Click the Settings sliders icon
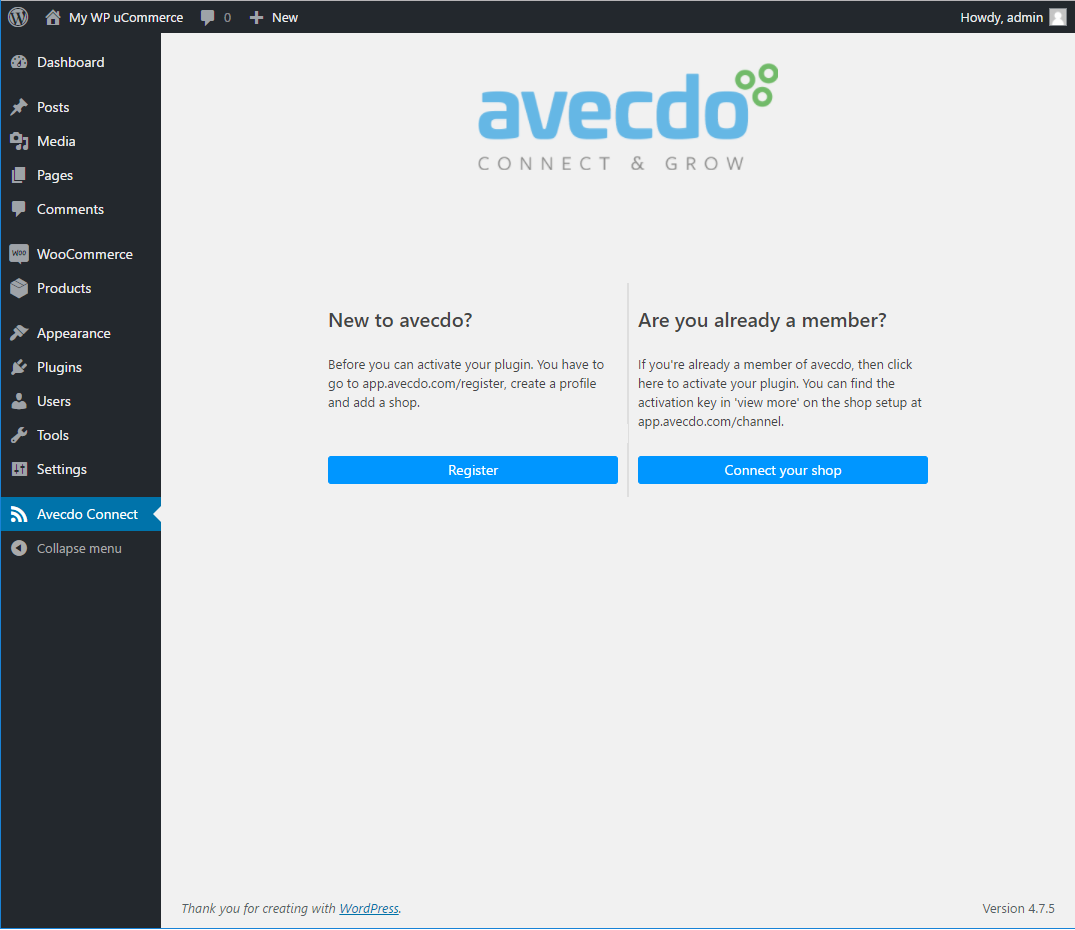The width and height of the screenshot is (1075, 930). point(19,469)
